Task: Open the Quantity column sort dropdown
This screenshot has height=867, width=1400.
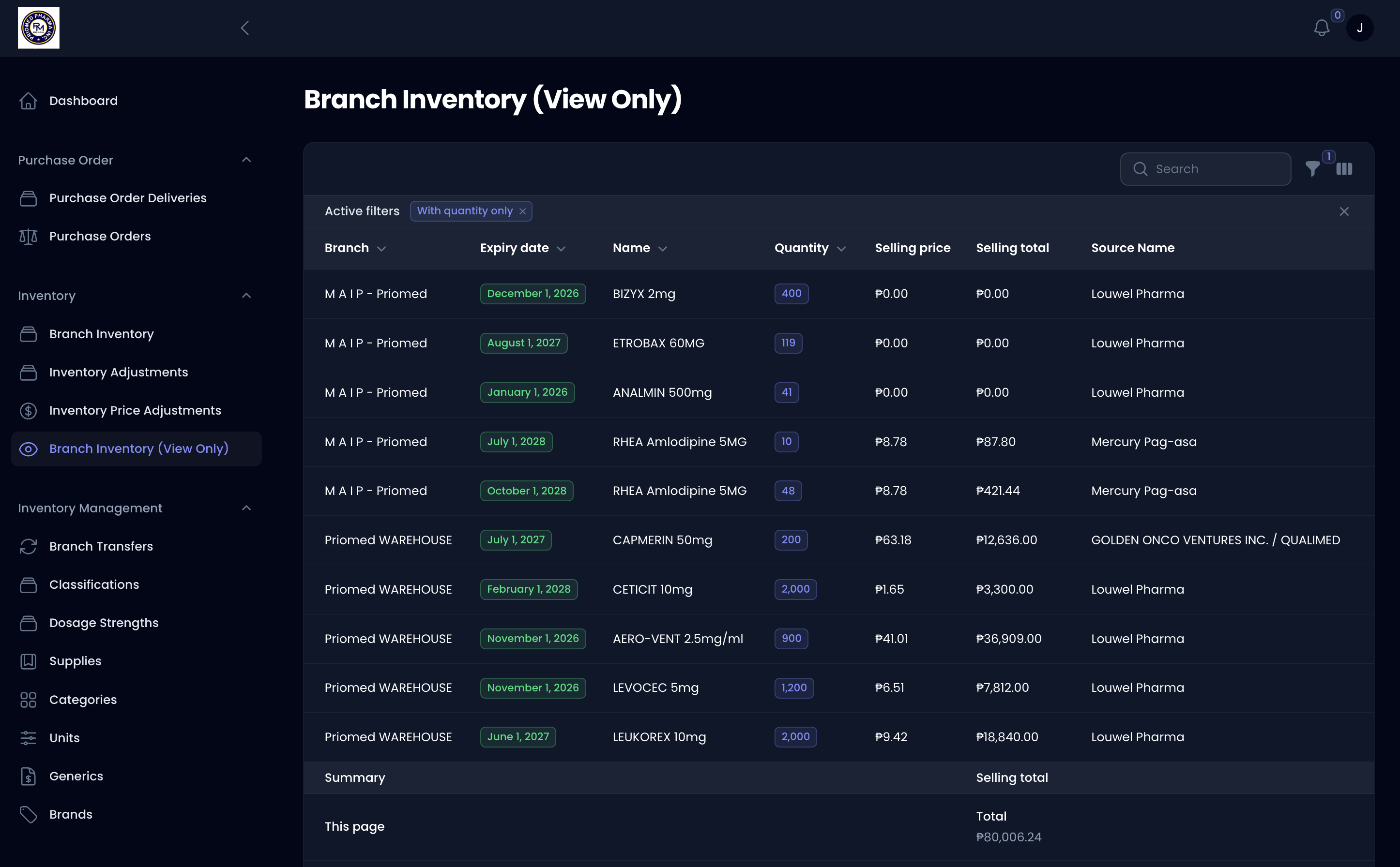Action: pos(841,248)
